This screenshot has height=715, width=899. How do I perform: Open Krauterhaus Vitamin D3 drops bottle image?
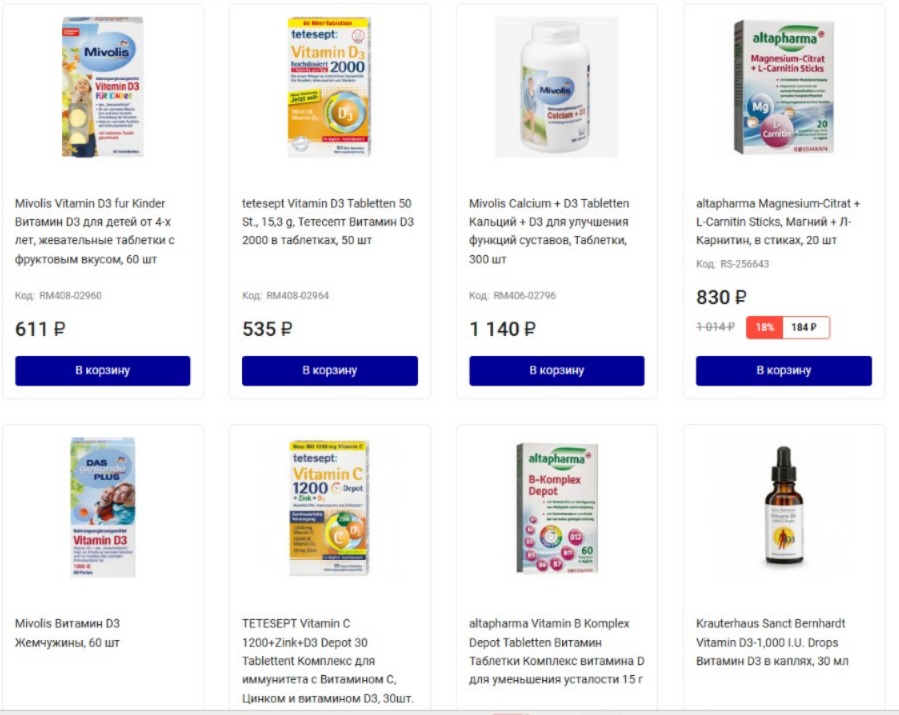pos(784,505)
